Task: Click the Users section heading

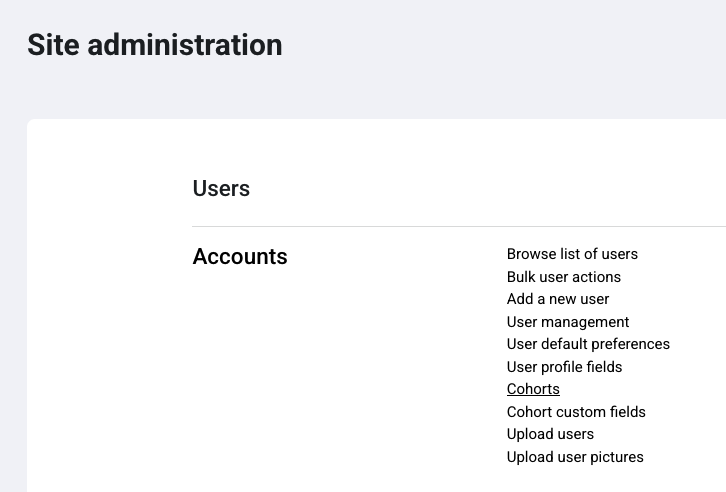Action: point(221,189)
